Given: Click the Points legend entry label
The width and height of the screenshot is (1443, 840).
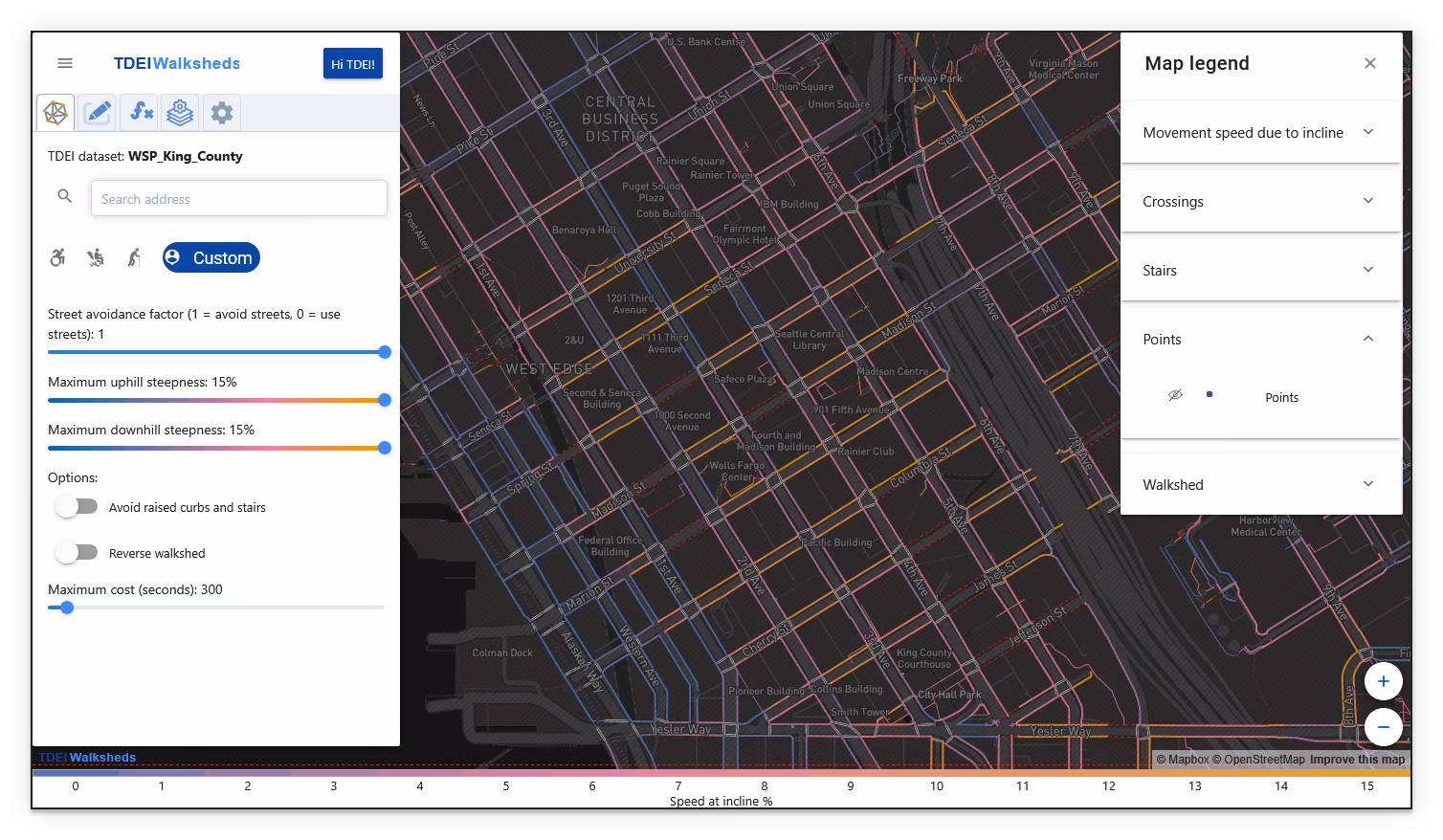Looking at the screenshot, I should [1281, 397].
